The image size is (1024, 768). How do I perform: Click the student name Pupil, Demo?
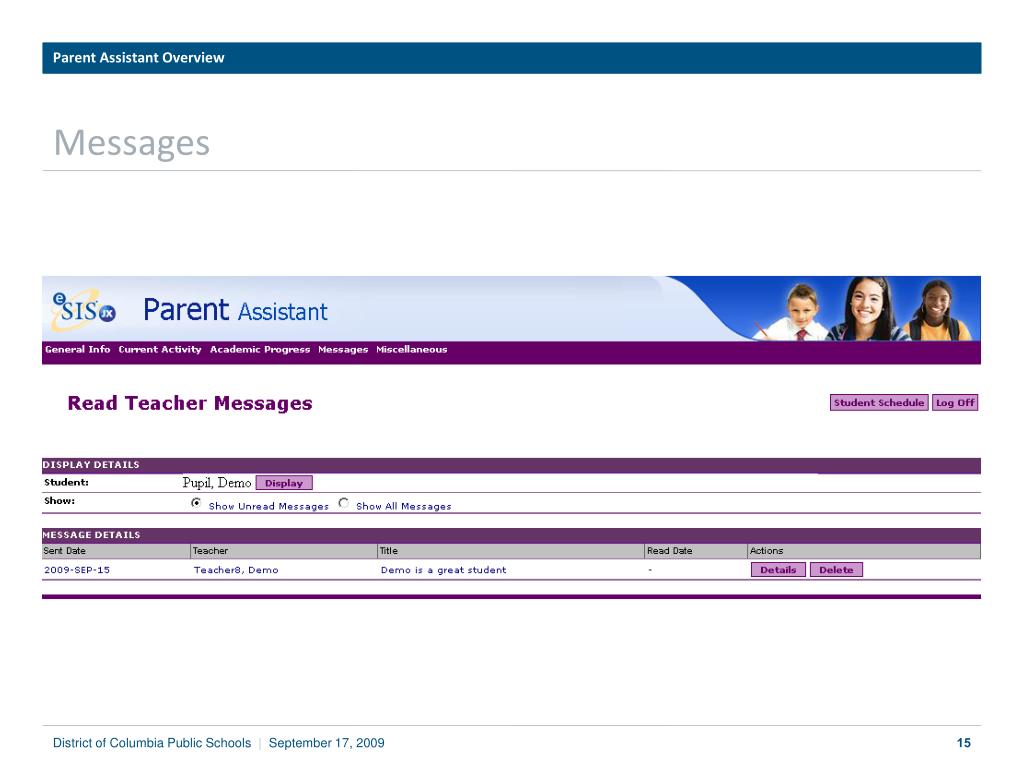tap(217, 483)
